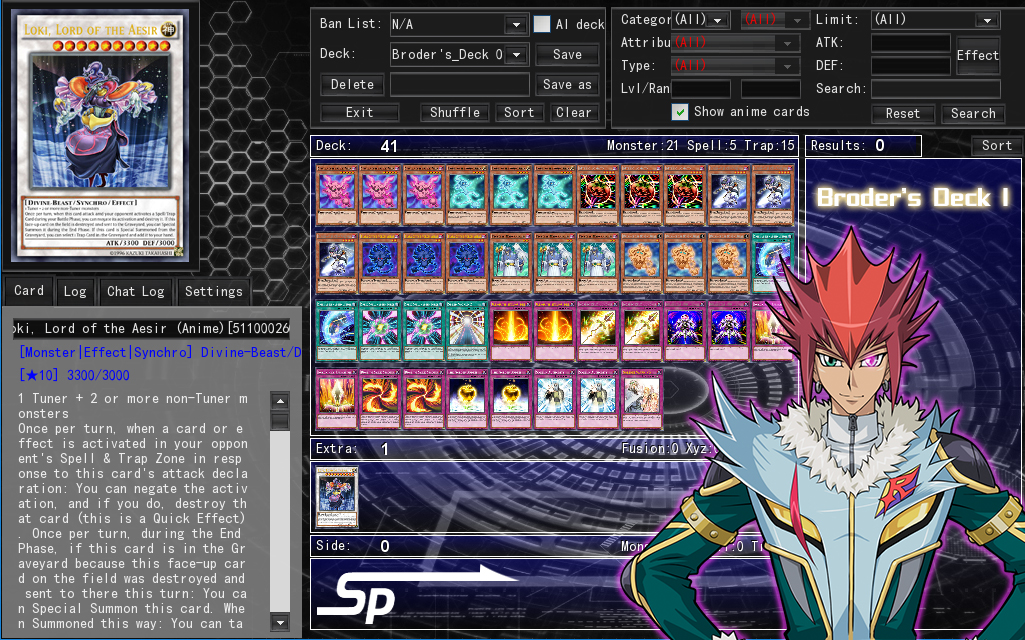Click the "Monster:21 Spell:5 Trap:15" count text
This screenshot has width=1025, height=640.
(x=701, y=145)
